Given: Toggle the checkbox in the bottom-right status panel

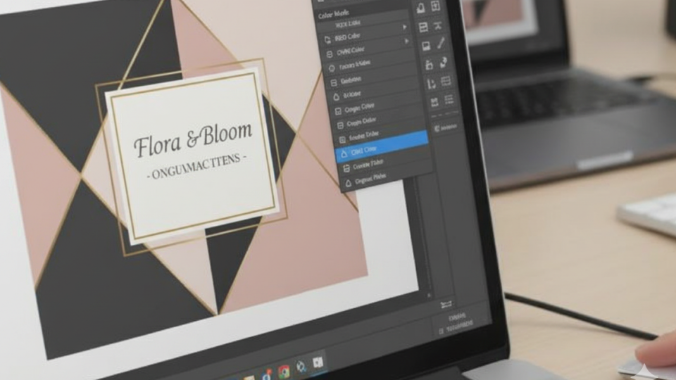Looking at the screenshot, I should 441,331.
